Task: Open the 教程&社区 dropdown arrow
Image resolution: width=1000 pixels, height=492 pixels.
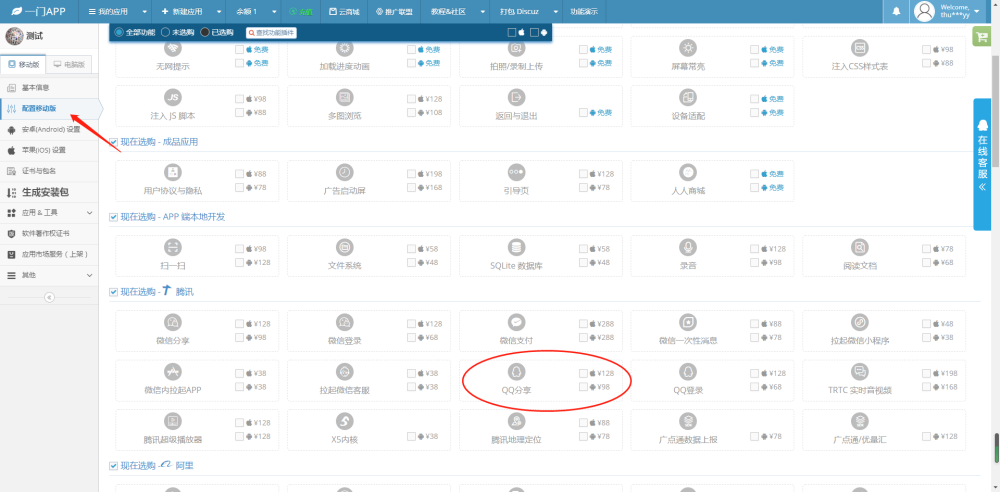Action: [482, 11]
